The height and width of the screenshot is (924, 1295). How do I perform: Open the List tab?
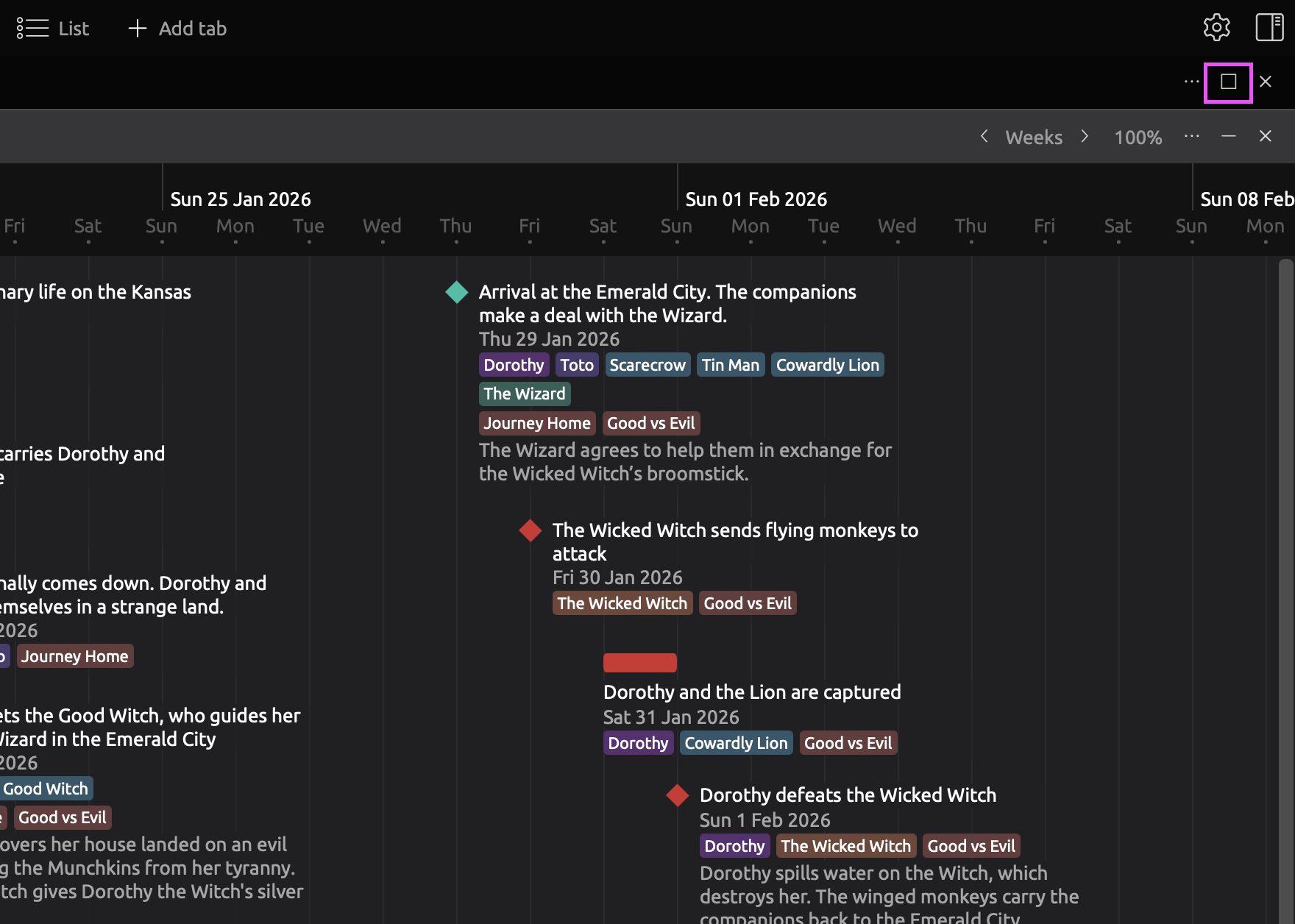53,29
